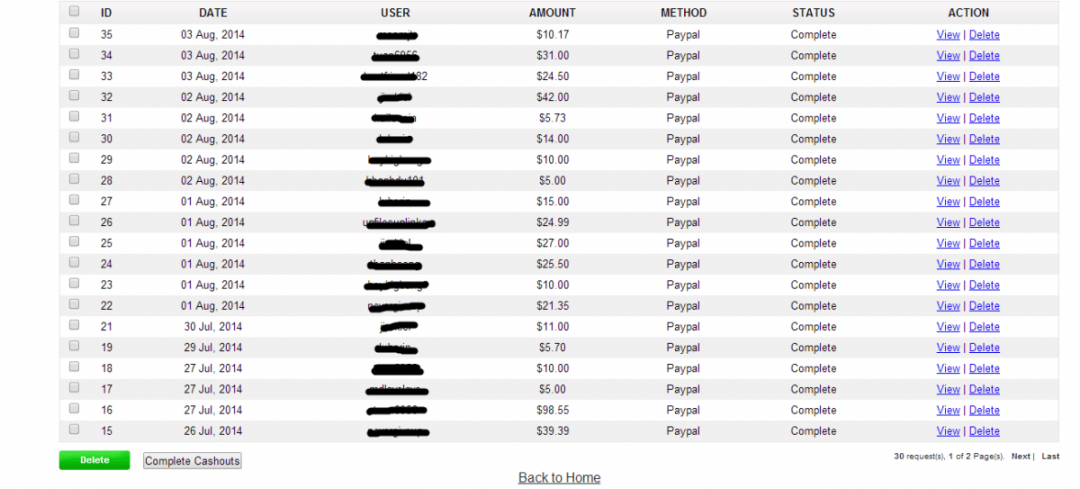This screenshot has height=489, width=1080.
Task: View the $39.39 request ID 15
Action: tap(948, 431)
